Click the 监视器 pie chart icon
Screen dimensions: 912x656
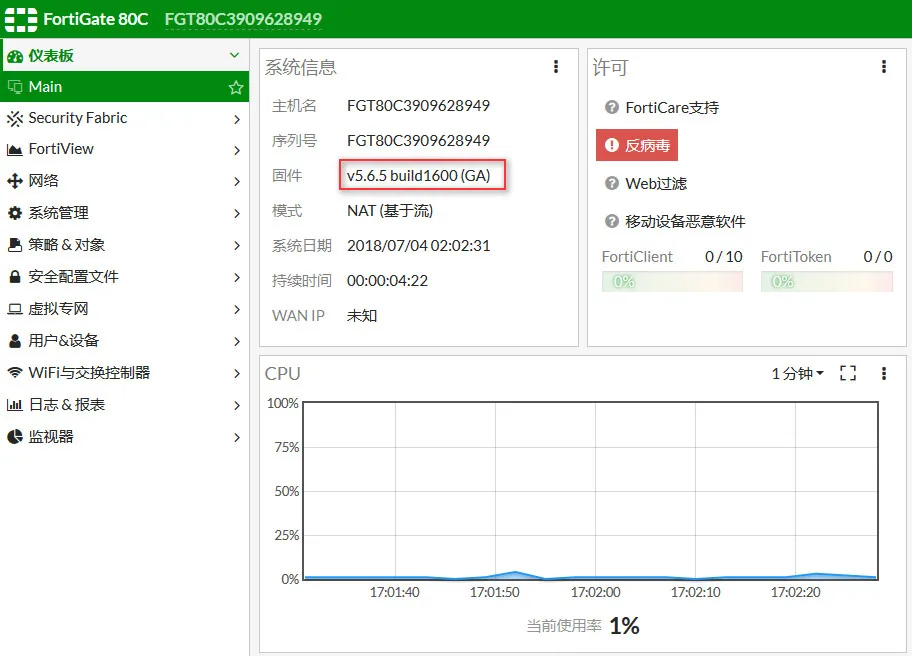(x=15, y=437)
